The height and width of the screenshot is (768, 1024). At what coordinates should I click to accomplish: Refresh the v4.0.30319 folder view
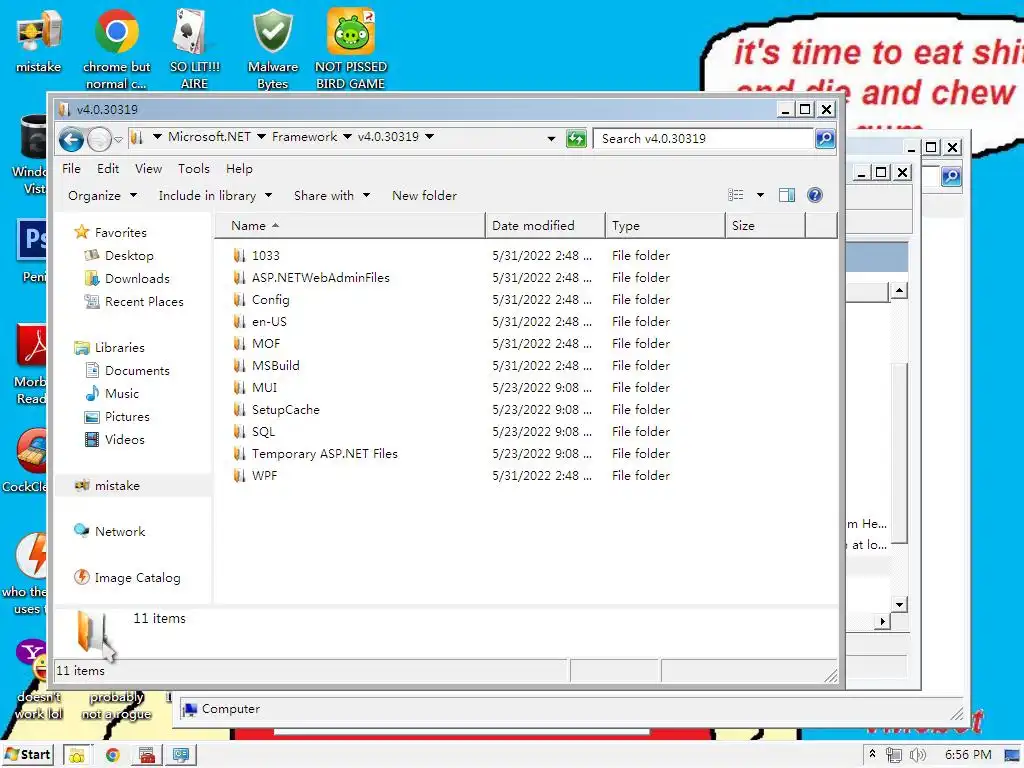click(x=576, y=138)
